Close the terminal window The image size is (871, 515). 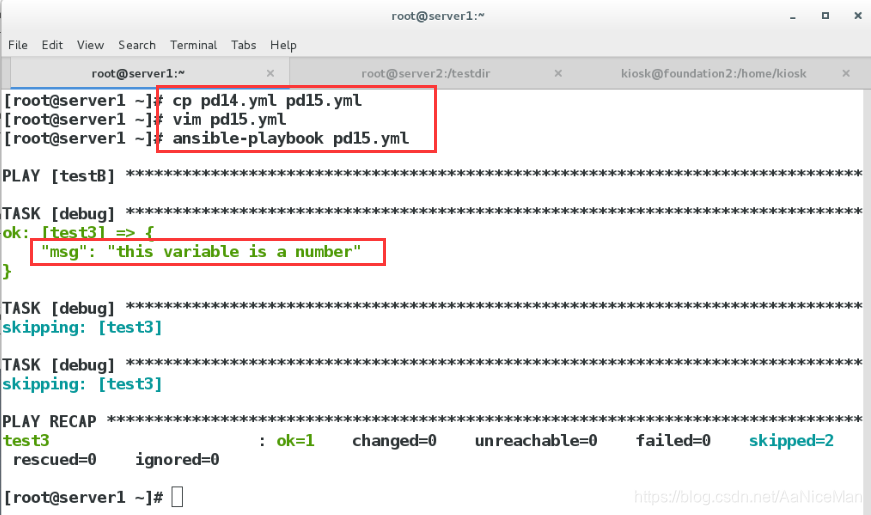click(x=858, y=16)
